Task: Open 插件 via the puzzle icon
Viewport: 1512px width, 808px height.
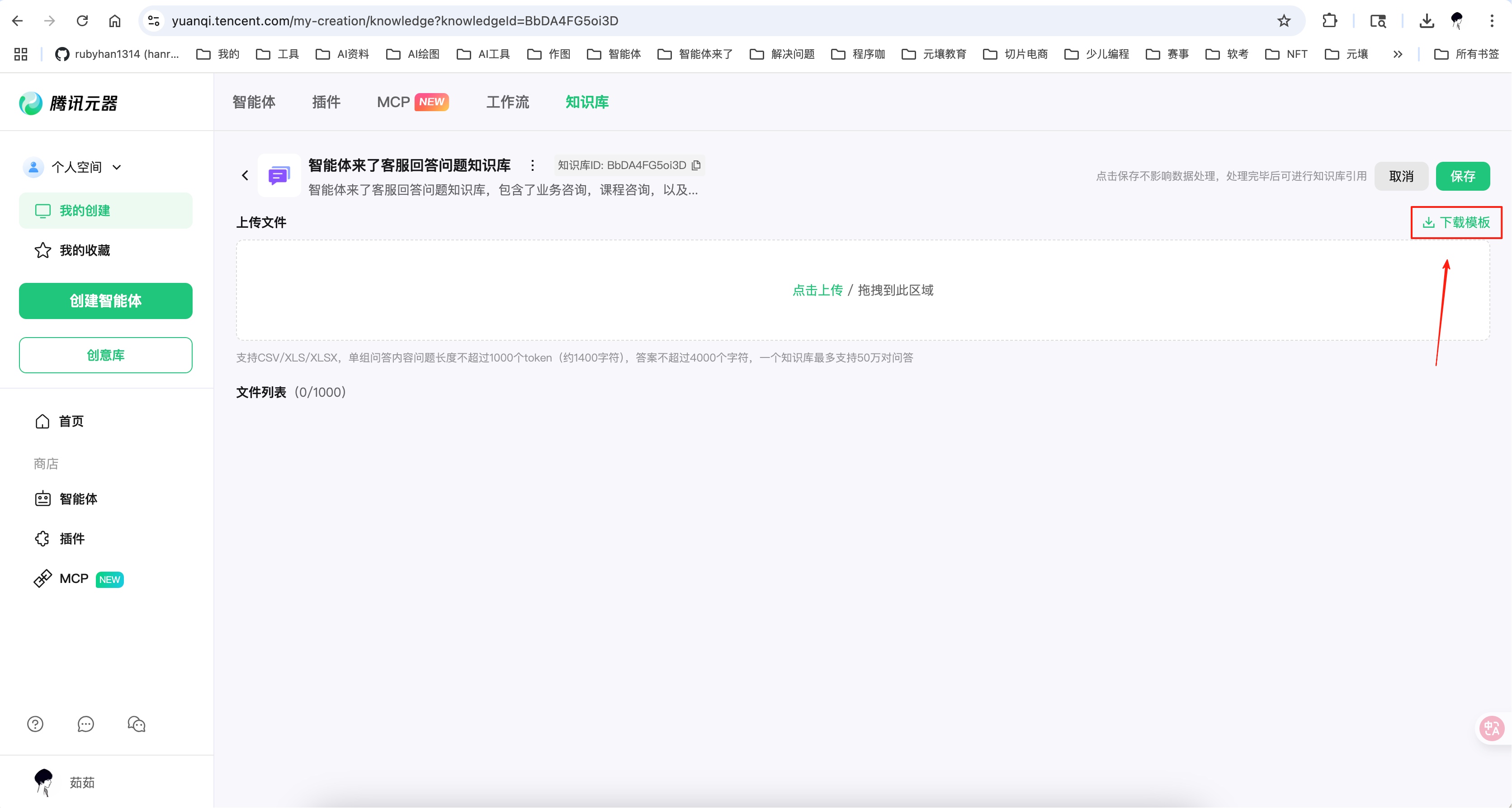Action: 42,539
